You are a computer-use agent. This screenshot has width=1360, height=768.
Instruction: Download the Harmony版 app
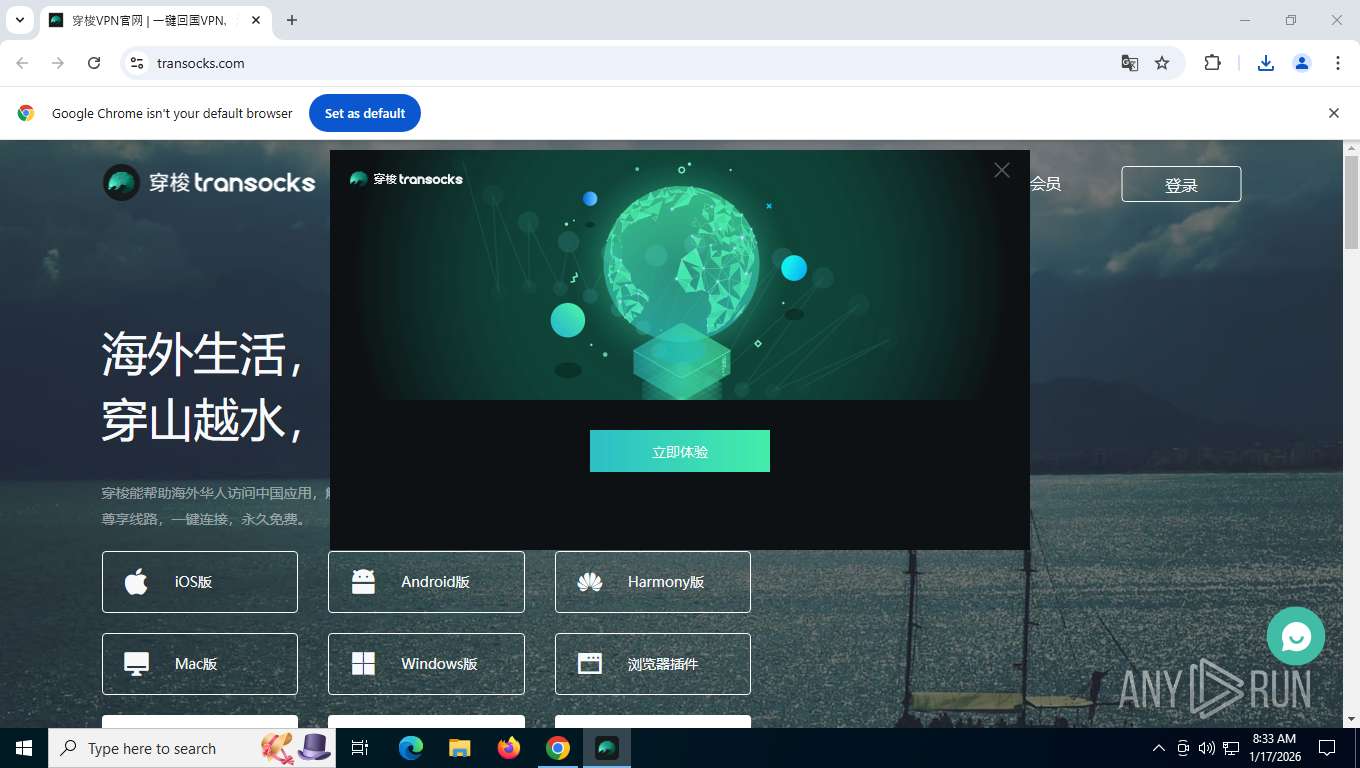pyautogui.click(x=653, y=582)
